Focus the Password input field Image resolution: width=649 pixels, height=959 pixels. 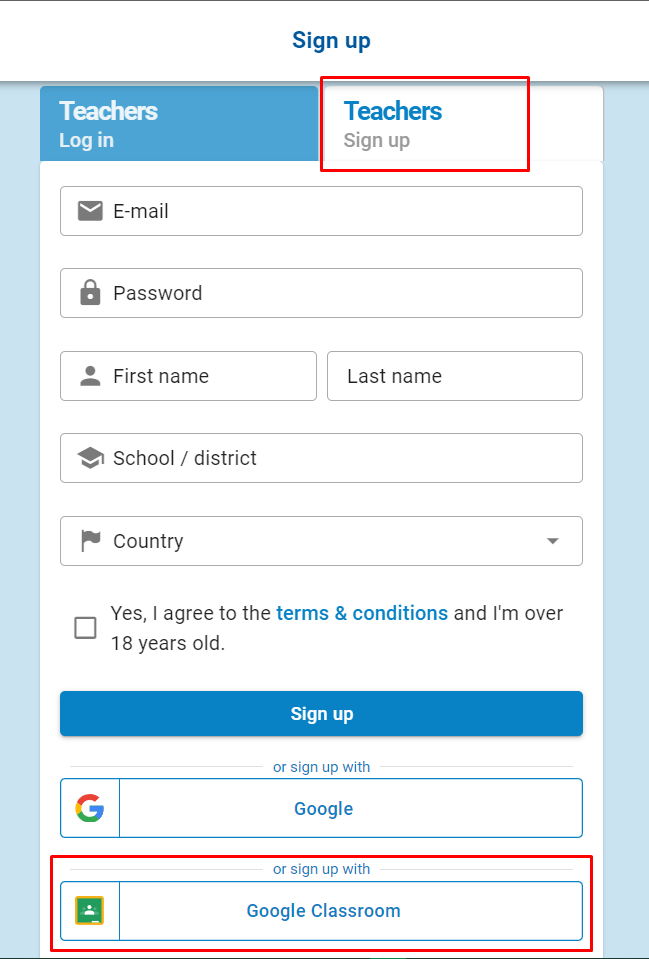pyautogui.click(x=321, y=293)
